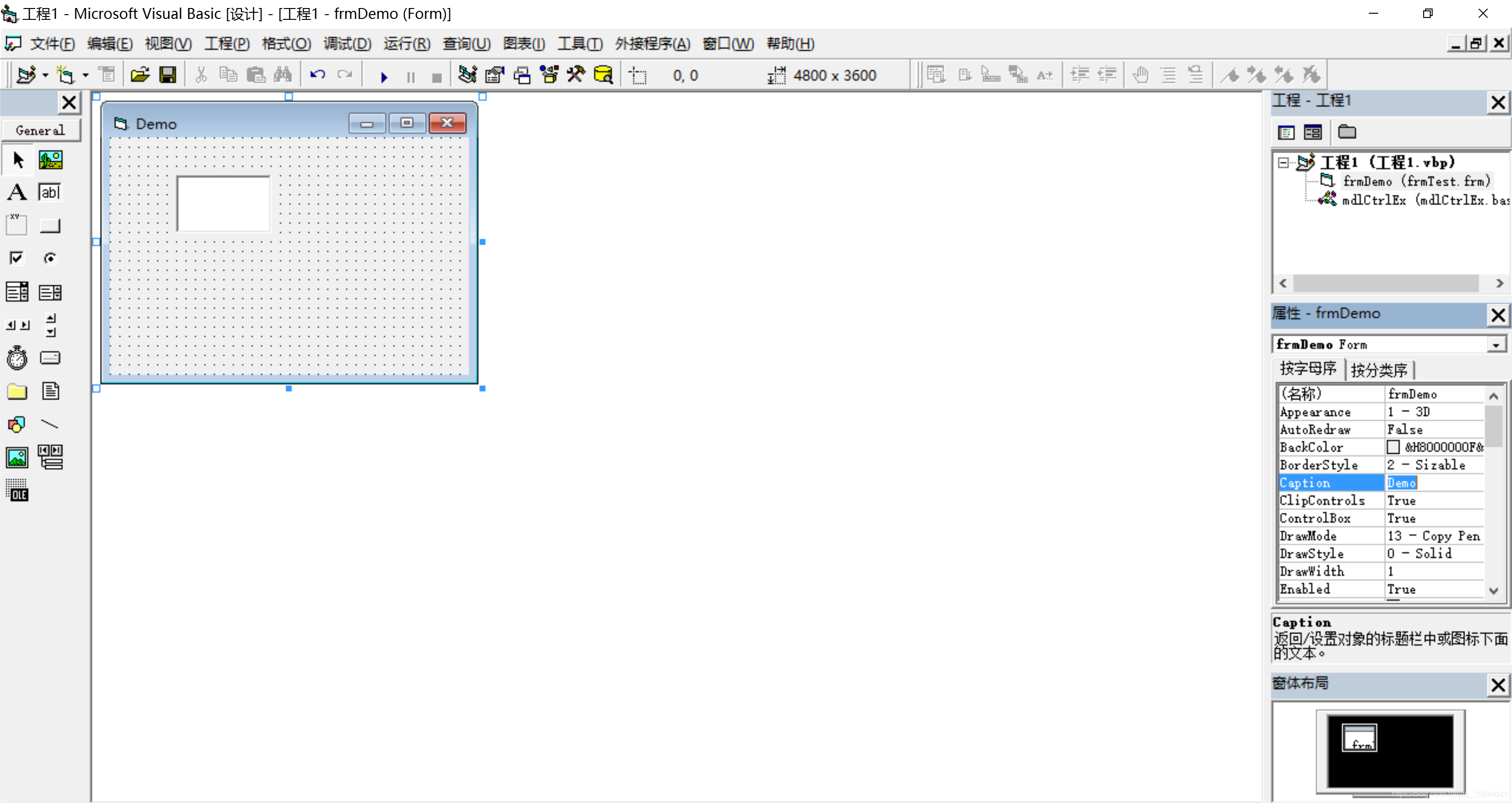Select the Line control tool
This screenshot has width=1512, height=803.
click(x=51, y=424)
